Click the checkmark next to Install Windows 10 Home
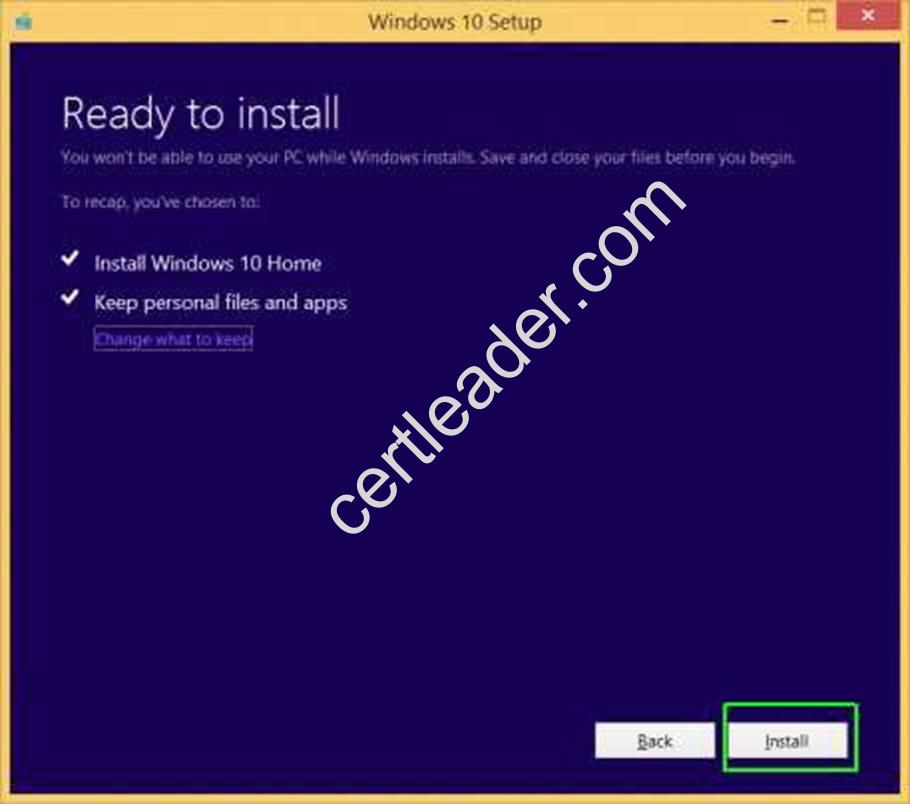This screenshot has width=910, height=804. 70,258
